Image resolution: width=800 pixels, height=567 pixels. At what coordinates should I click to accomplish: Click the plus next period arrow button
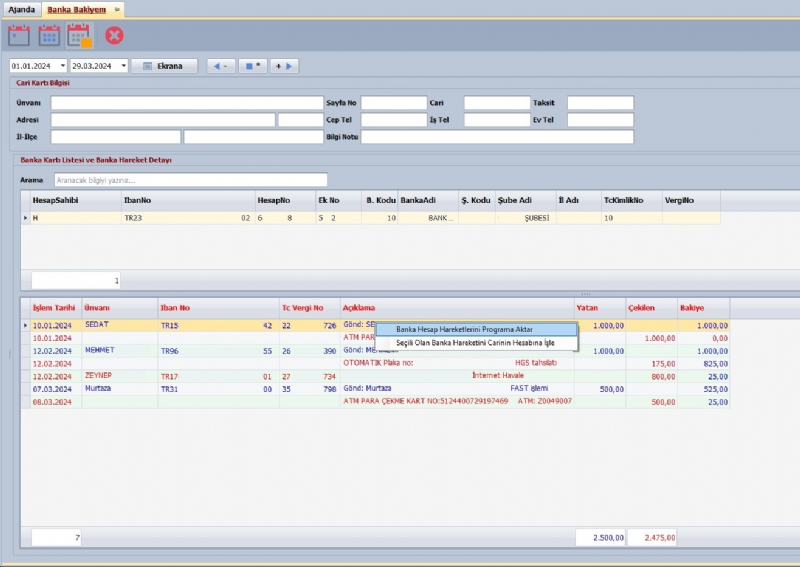(x=284, y=66)
